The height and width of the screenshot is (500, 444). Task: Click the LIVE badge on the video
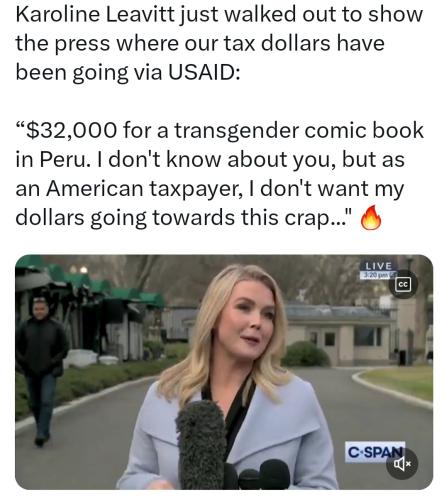378,266
